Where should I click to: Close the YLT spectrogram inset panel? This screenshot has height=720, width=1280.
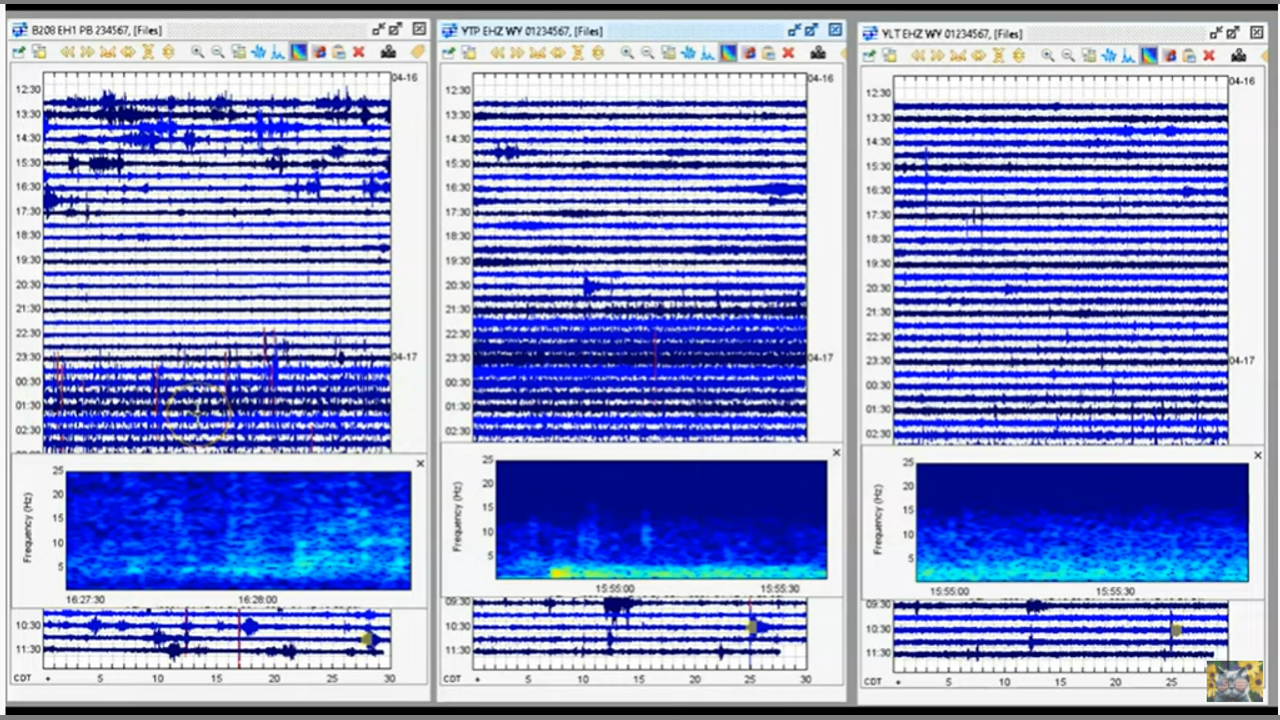1257,456
